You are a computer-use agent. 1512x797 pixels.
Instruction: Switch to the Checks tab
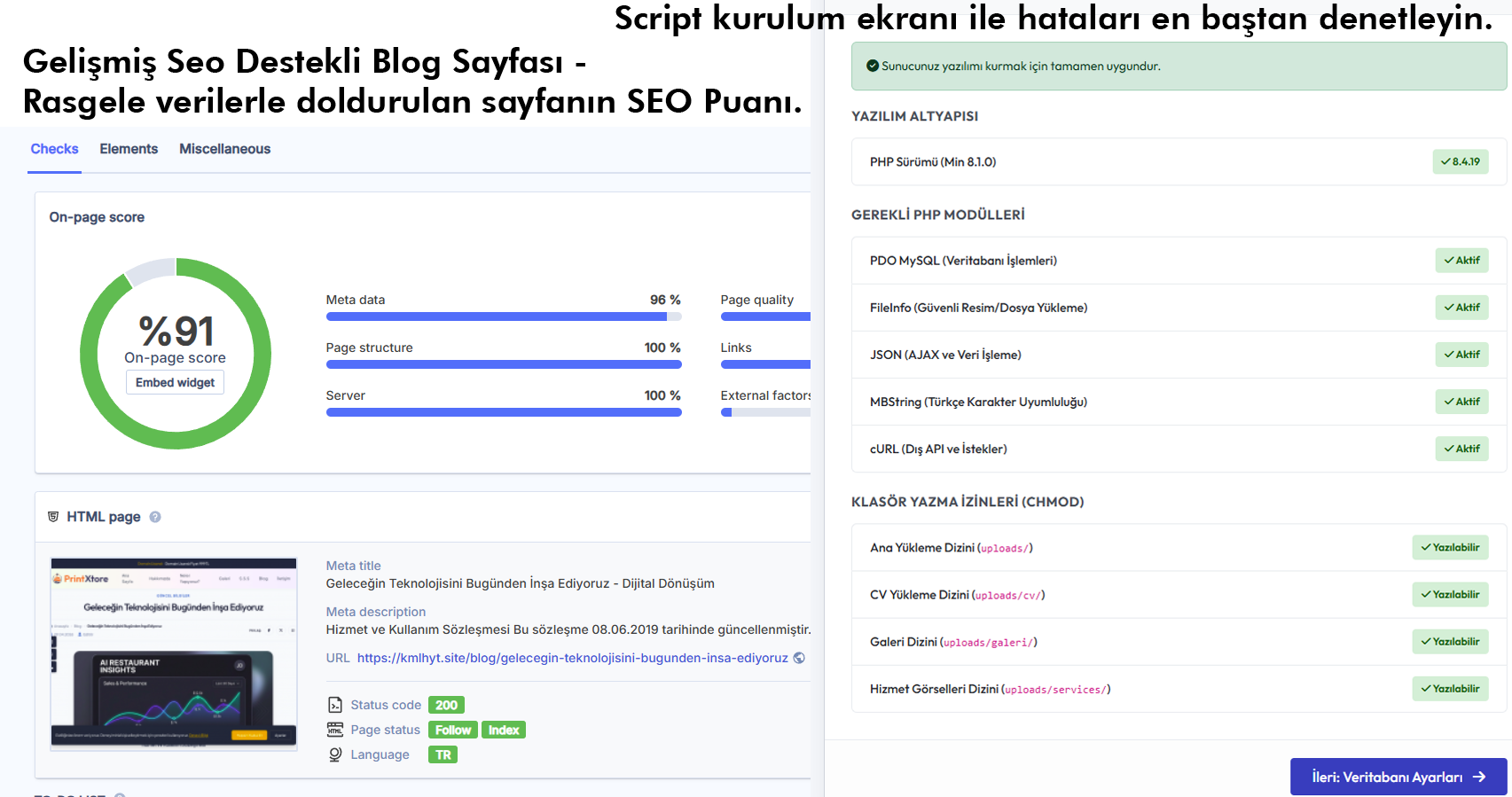55,149
